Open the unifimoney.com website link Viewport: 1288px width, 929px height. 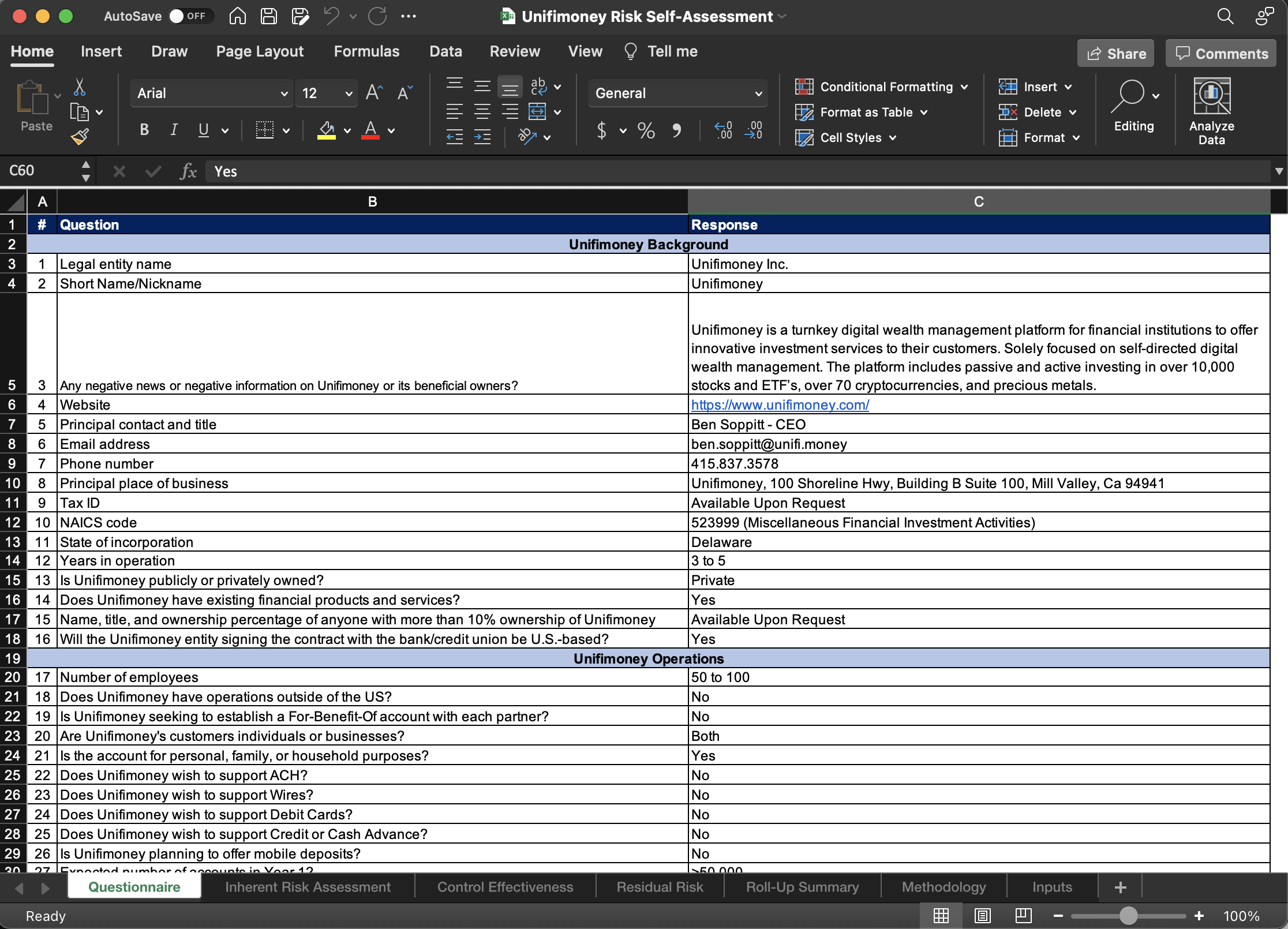(x=780, y=405)
